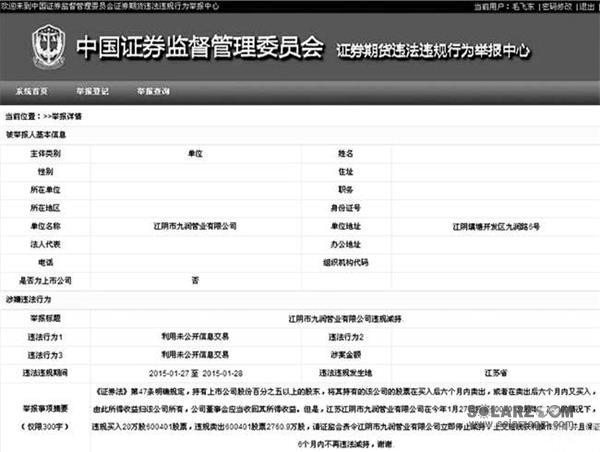Viewport: 600px width, 452px height.
Task: Click the 举报事项摘要 label
Action: pos(45,408)
